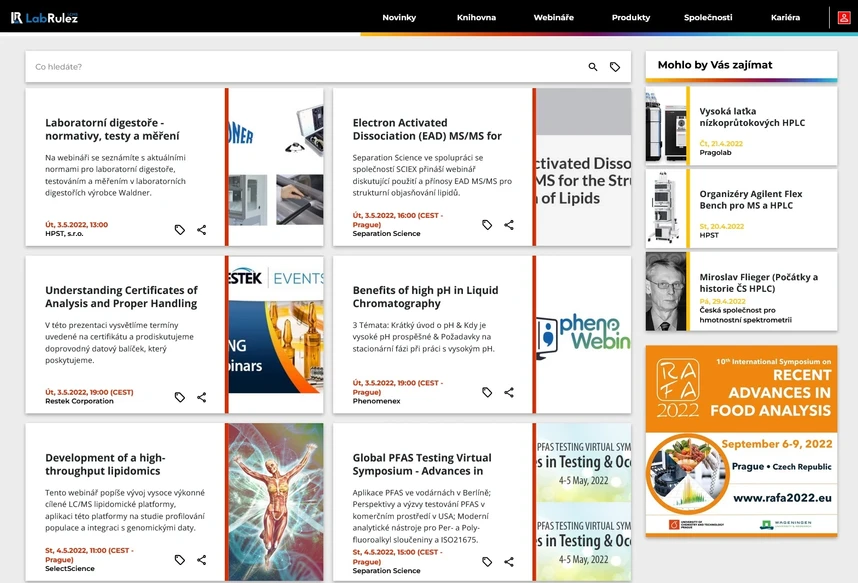This screenshot has width=858, height=583.
Task: Click 'Phenomenex' organizer text
Action: point(376,401)
